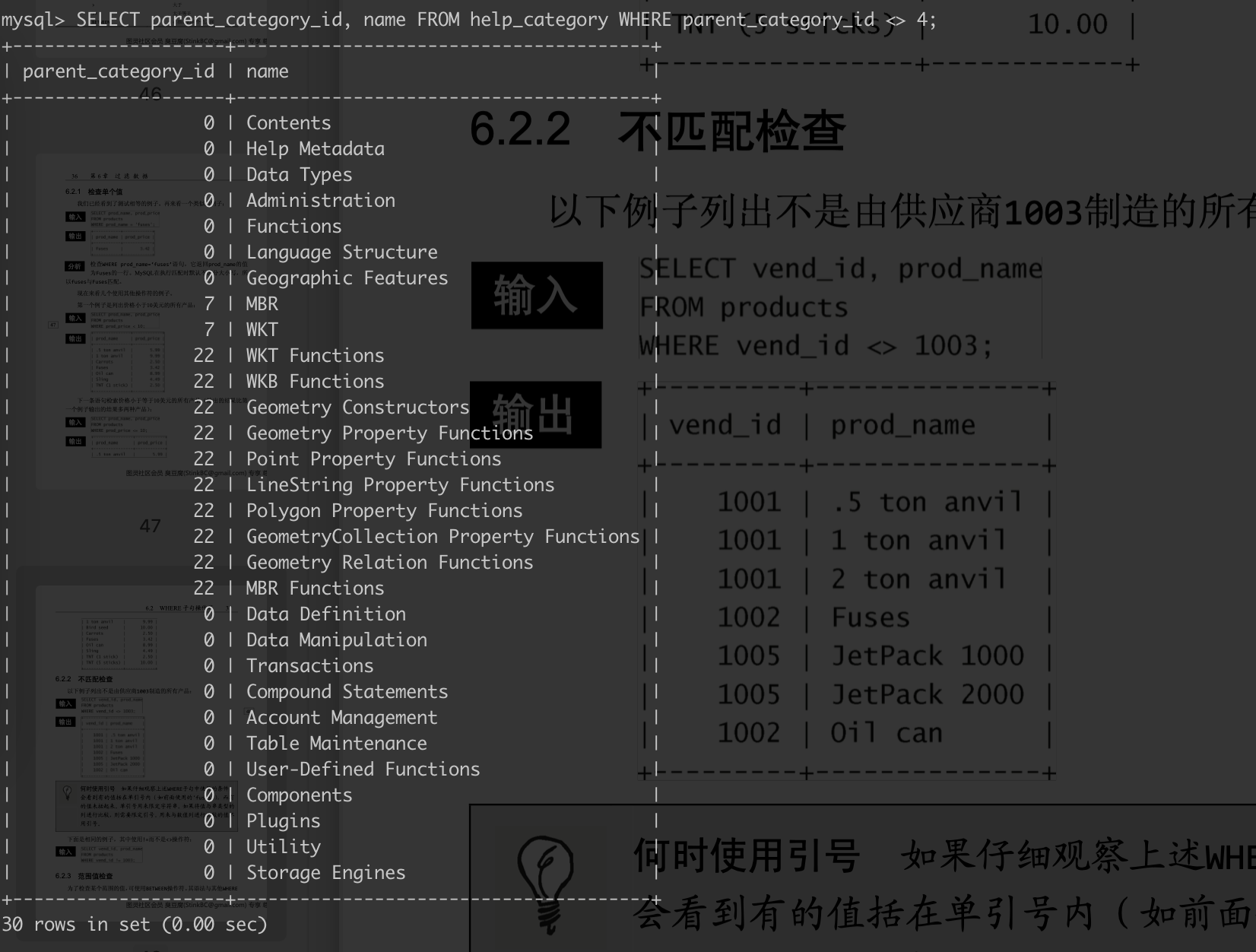Image resolution: width=1256 pixels, height=952 pixels.
Task: Click the Administration row
Action: (331, 201)
